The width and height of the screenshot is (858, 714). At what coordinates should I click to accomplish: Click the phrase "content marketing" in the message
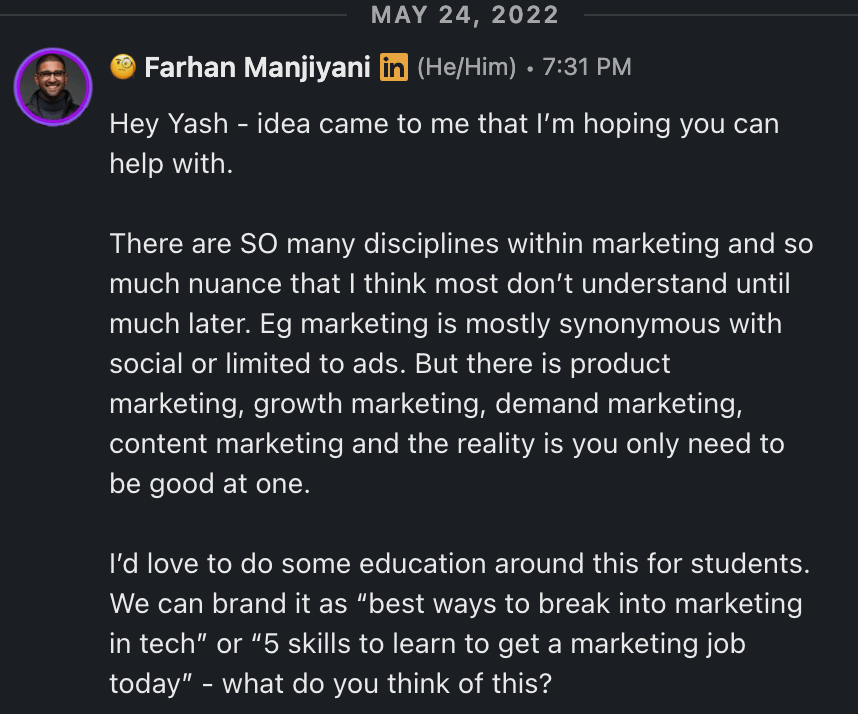226,443
